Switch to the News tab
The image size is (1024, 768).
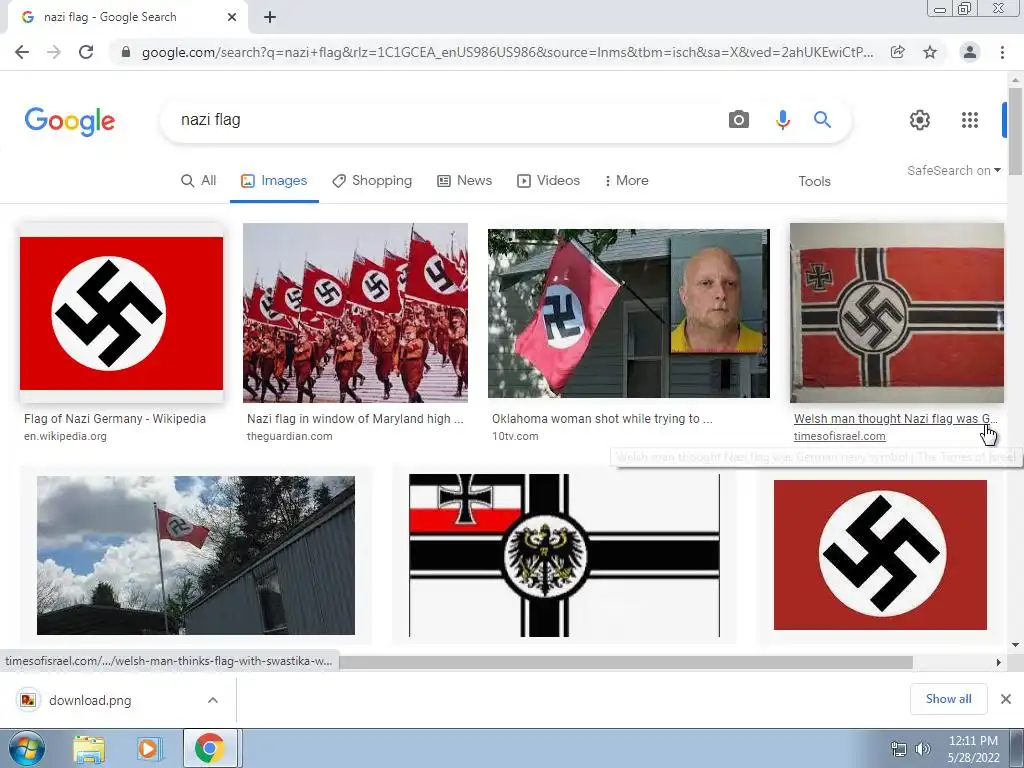coord(464,181)
